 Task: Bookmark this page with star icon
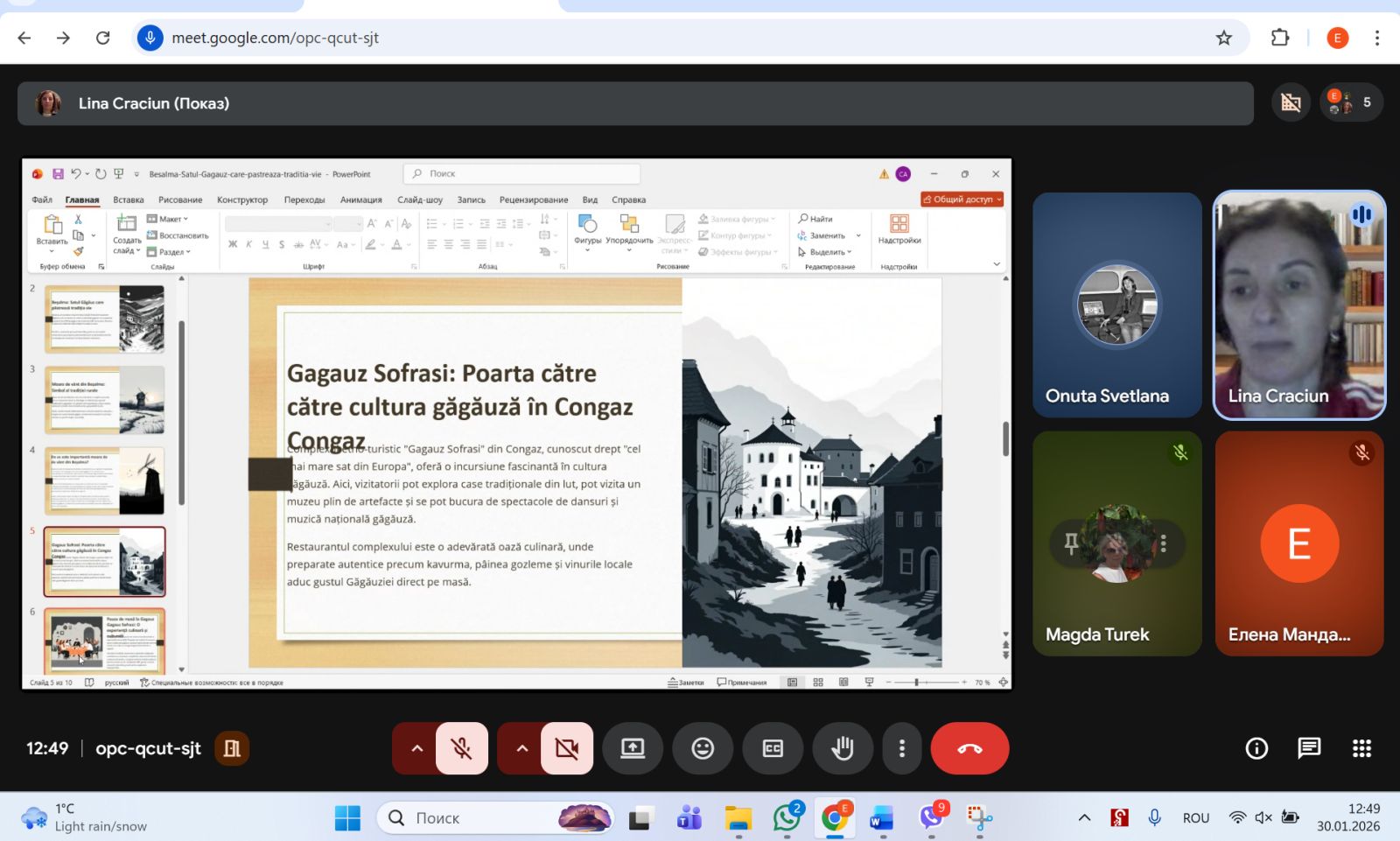point(1223,38)
